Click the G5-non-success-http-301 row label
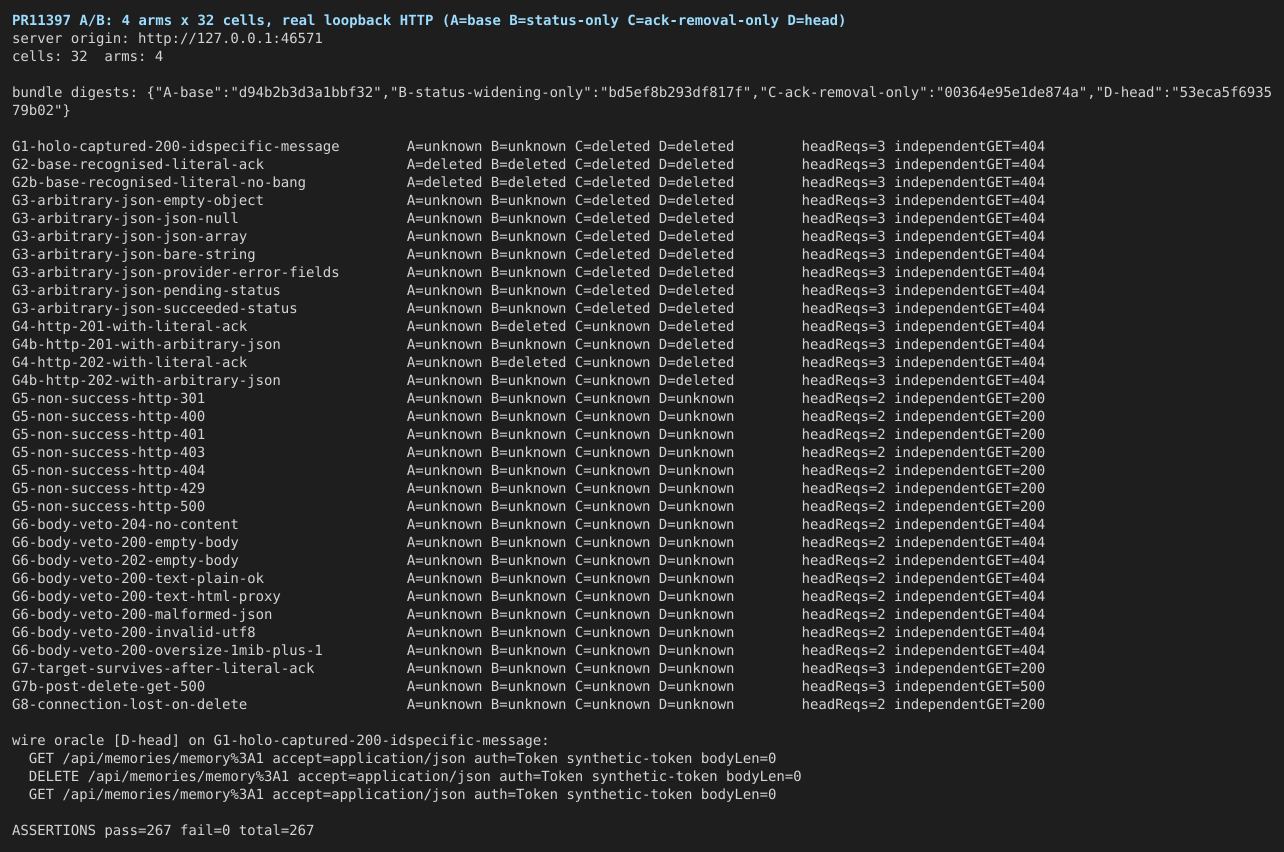The image size is (1284, 852). click(x=109, y=398)
